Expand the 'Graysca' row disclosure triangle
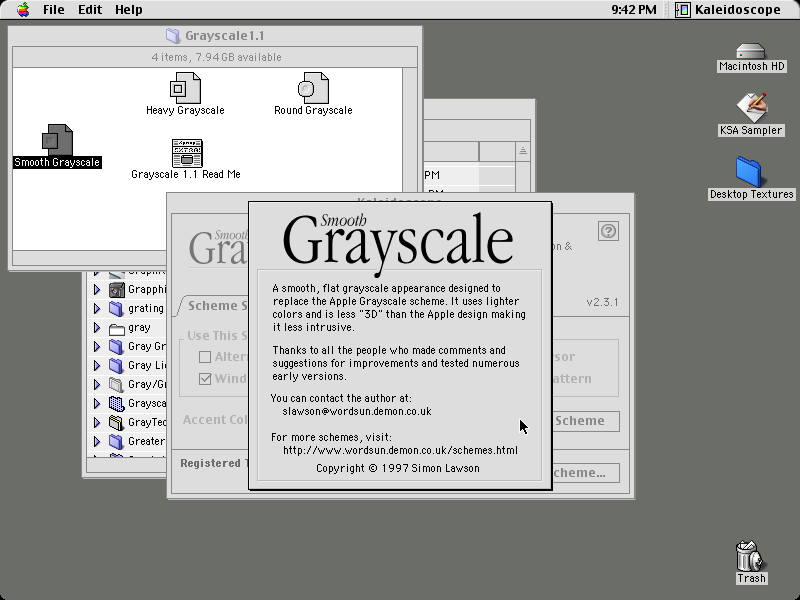This screenshot has width=800, height=600. pos(97,404)
